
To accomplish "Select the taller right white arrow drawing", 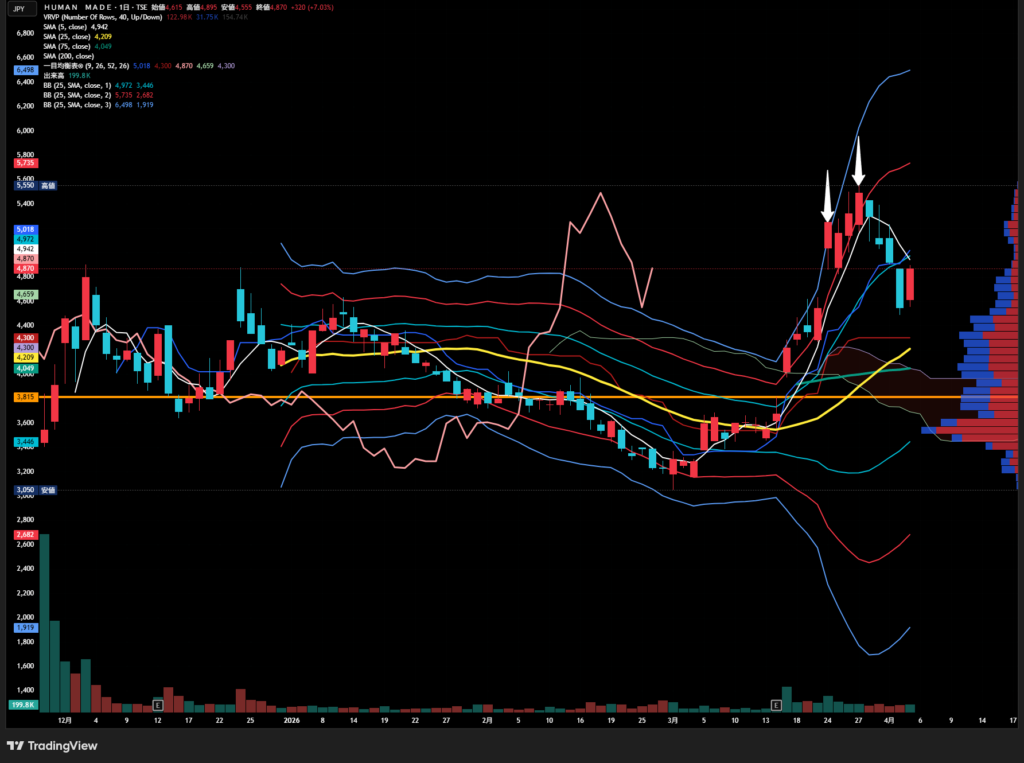I will click(858, 162).
